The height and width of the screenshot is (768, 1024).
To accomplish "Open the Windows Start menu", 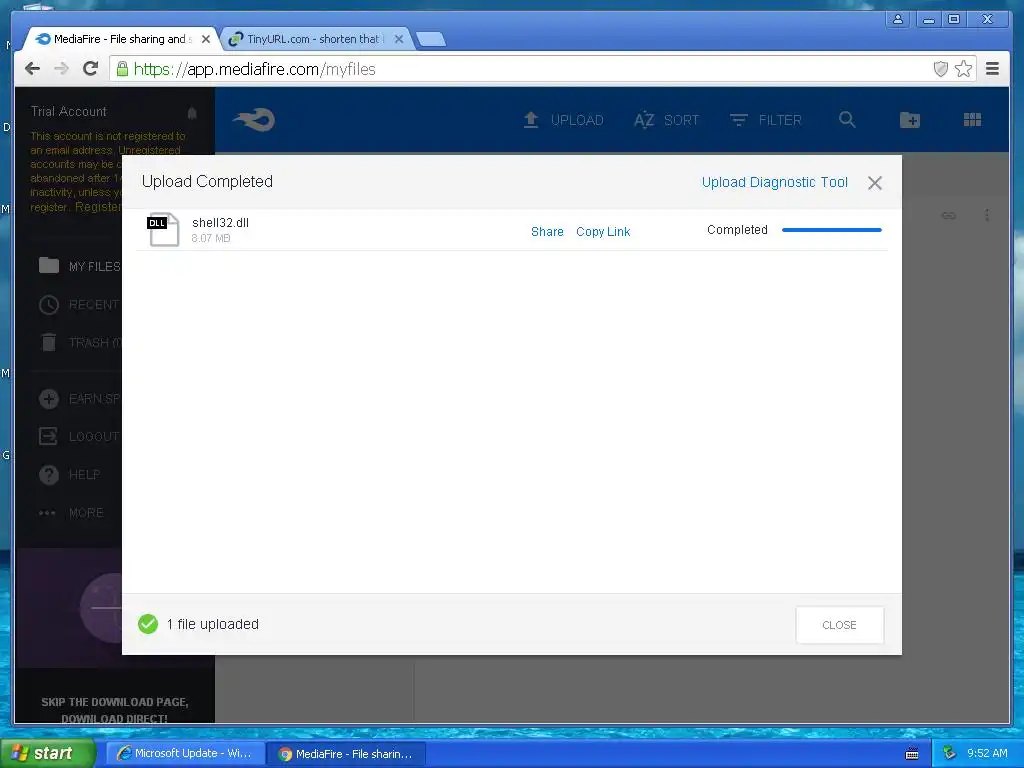I will click(x=46, y=753).
